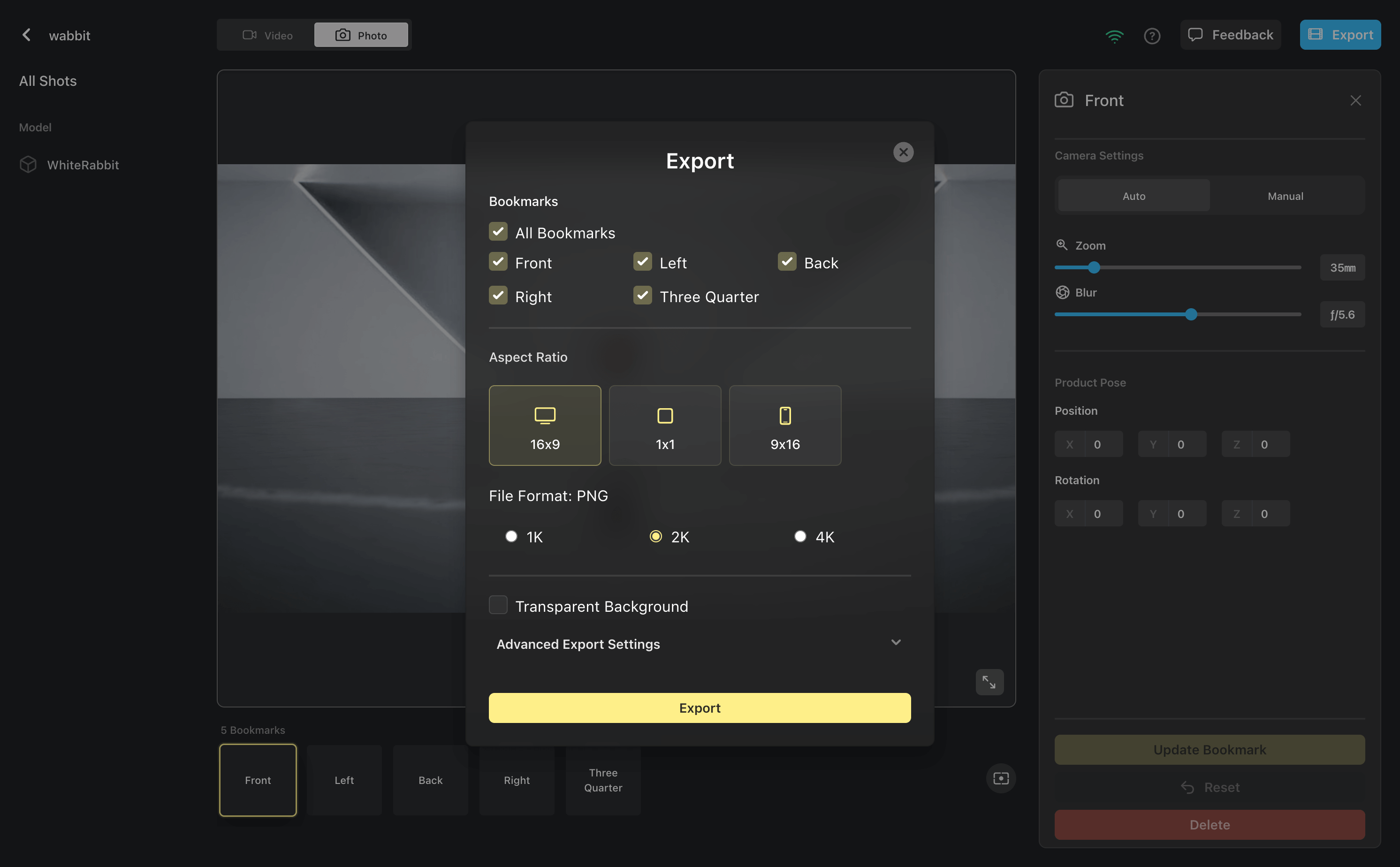Click the add bookmark icon bottom right

[999, 779]
